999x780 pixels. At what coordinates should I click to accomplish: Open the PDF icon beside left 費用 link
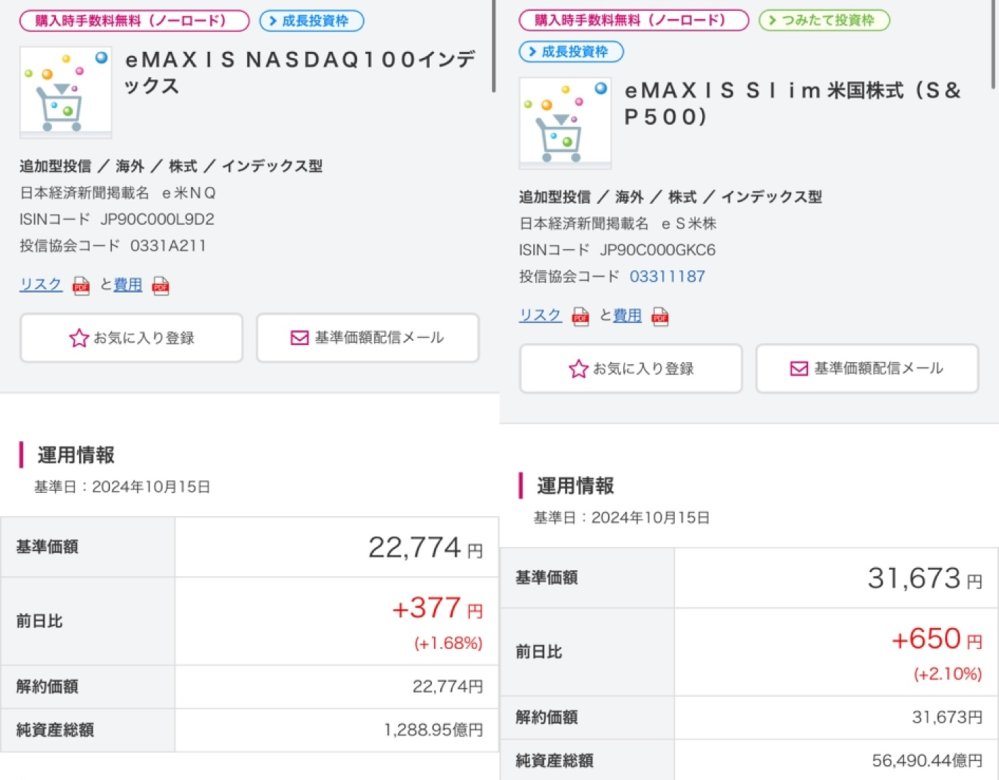coord(161,286)
